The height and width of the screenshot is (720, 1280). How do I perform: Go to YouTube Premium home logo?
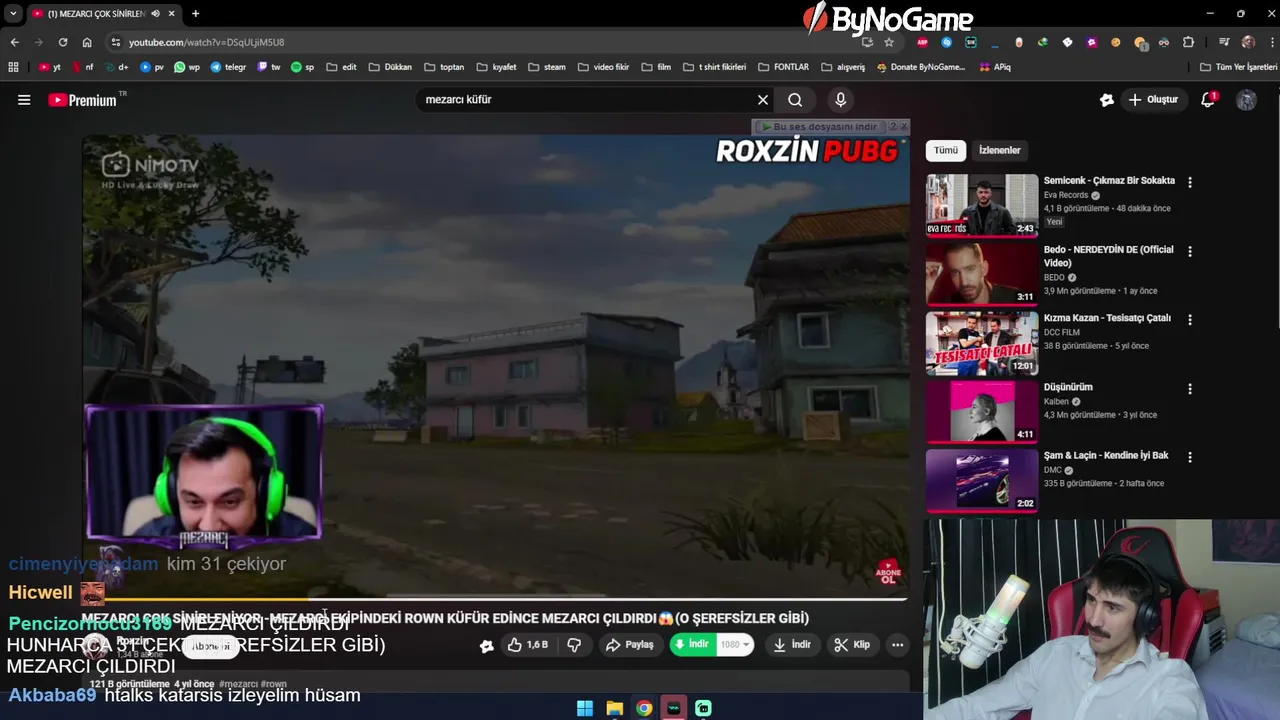coord(83,100)
